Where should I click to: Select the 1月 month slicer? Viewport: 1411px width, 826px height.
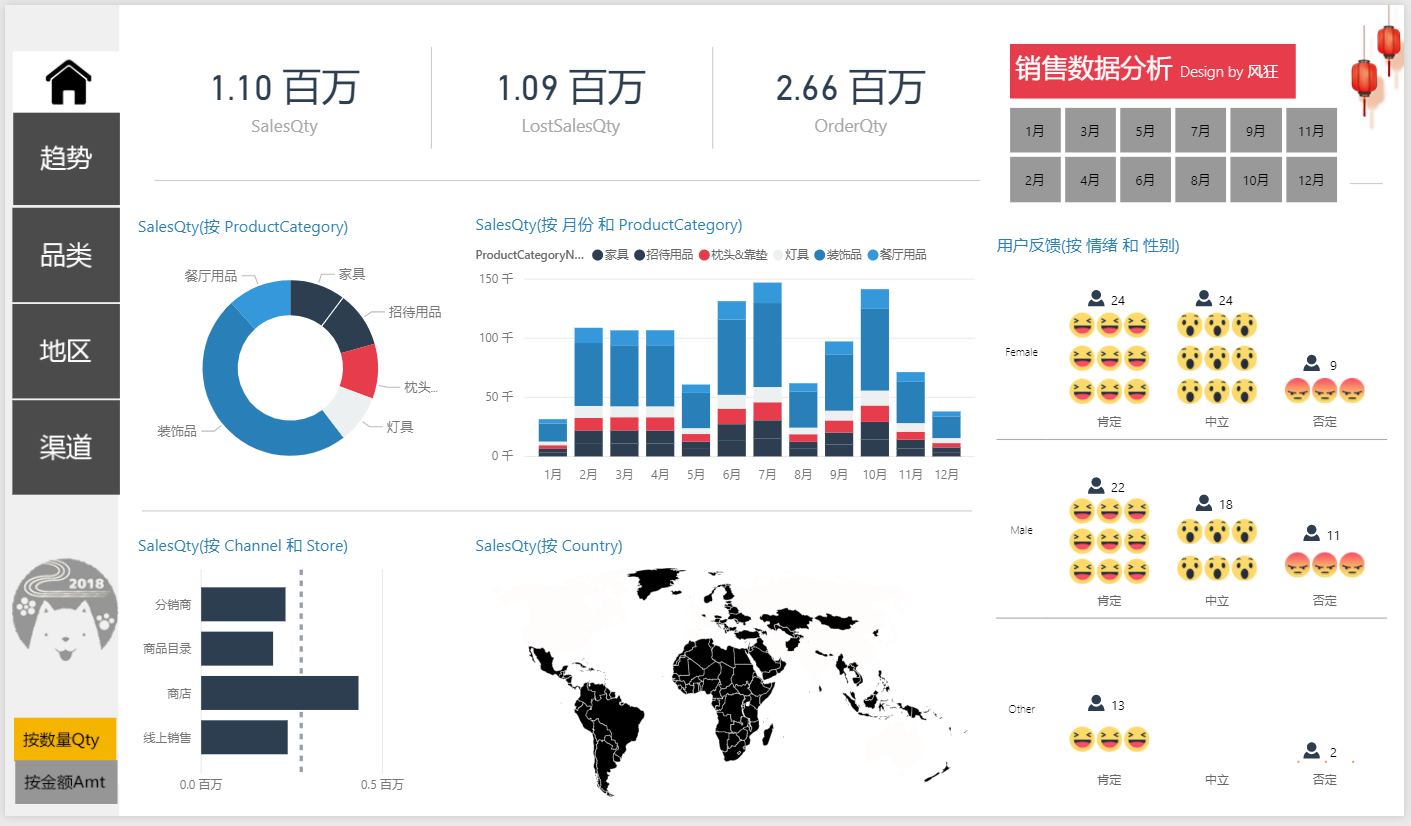pos(1035,131)
